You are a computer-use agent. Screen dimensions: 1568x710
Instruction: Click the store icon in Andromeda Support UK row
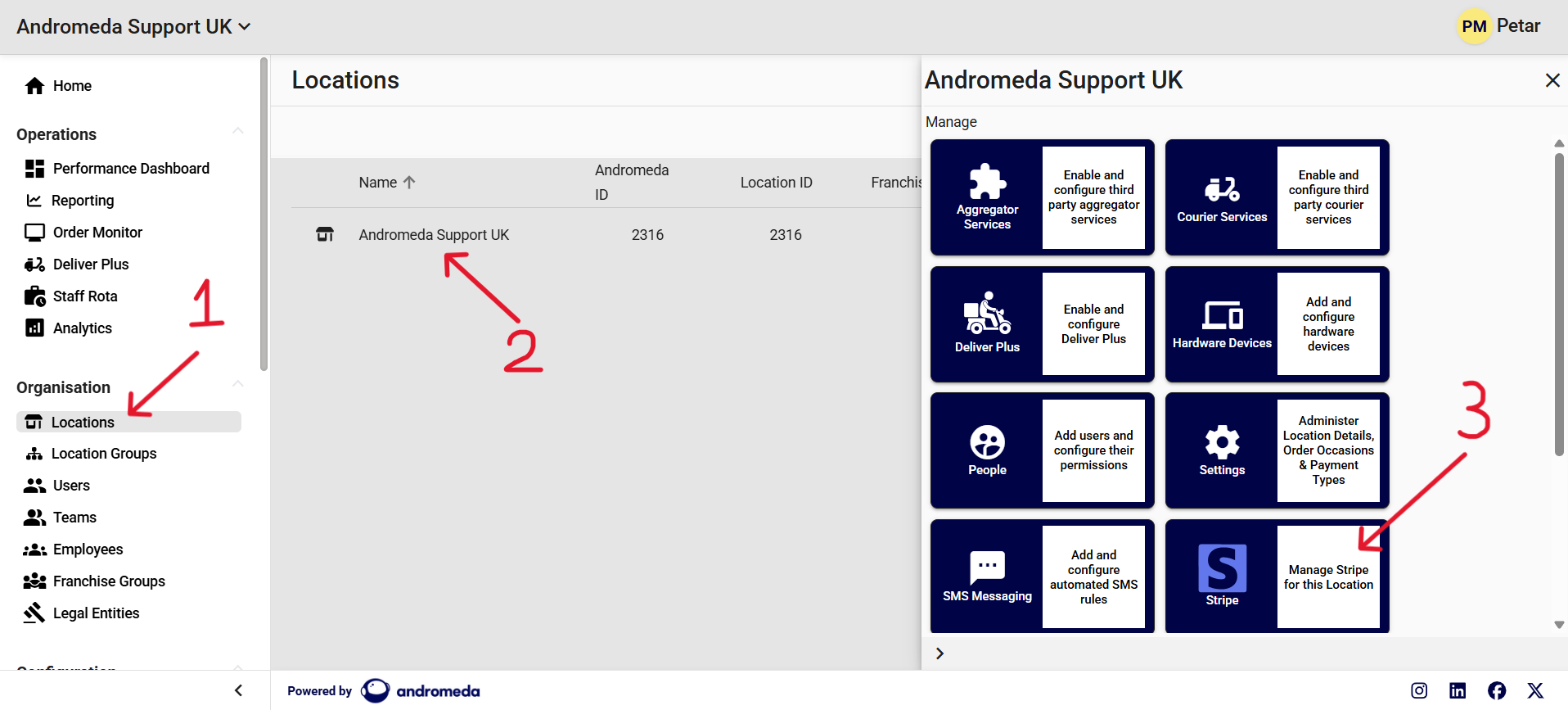point(325,235)
